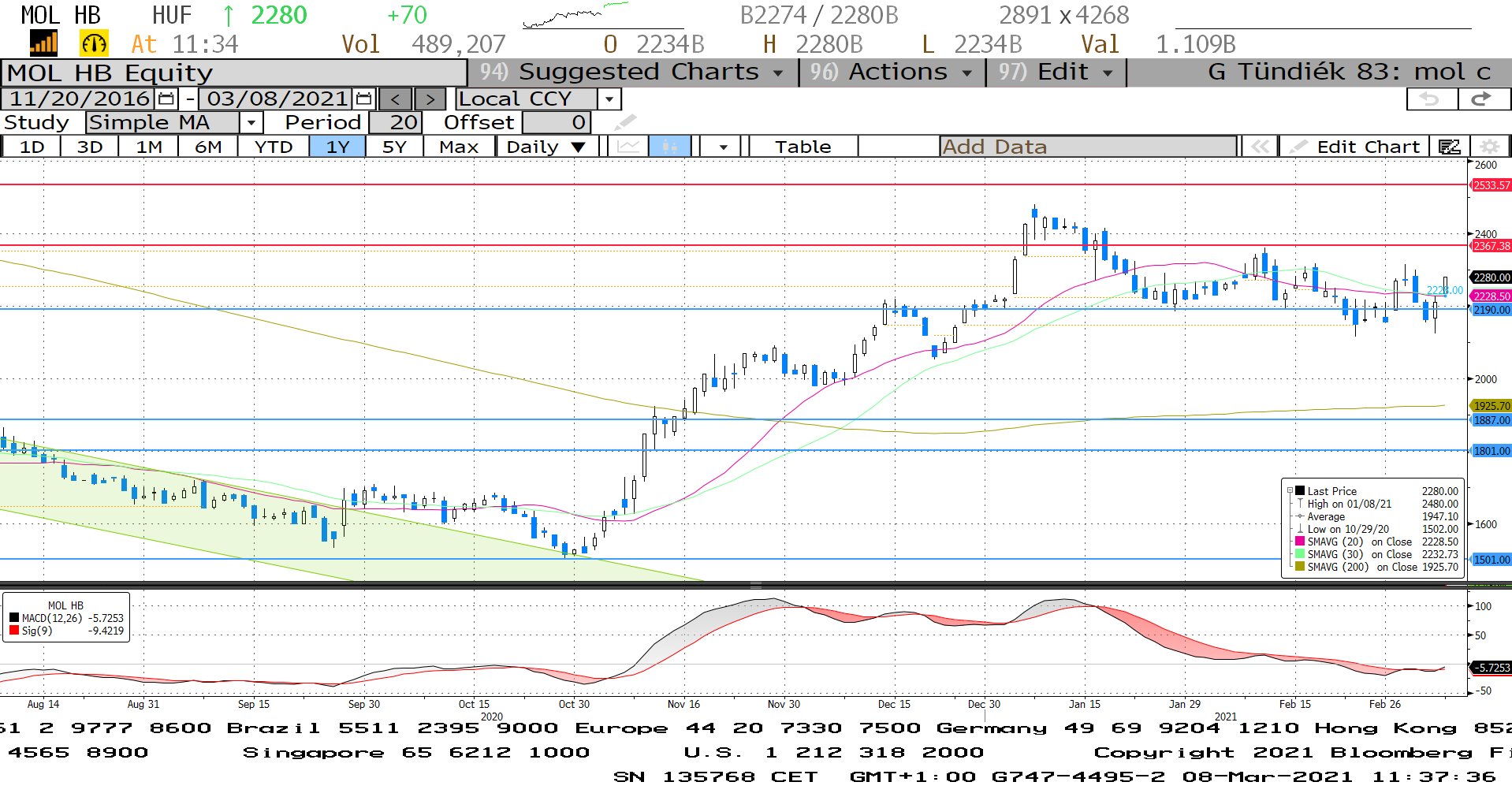Select candlestick chart style

[670, 147]
